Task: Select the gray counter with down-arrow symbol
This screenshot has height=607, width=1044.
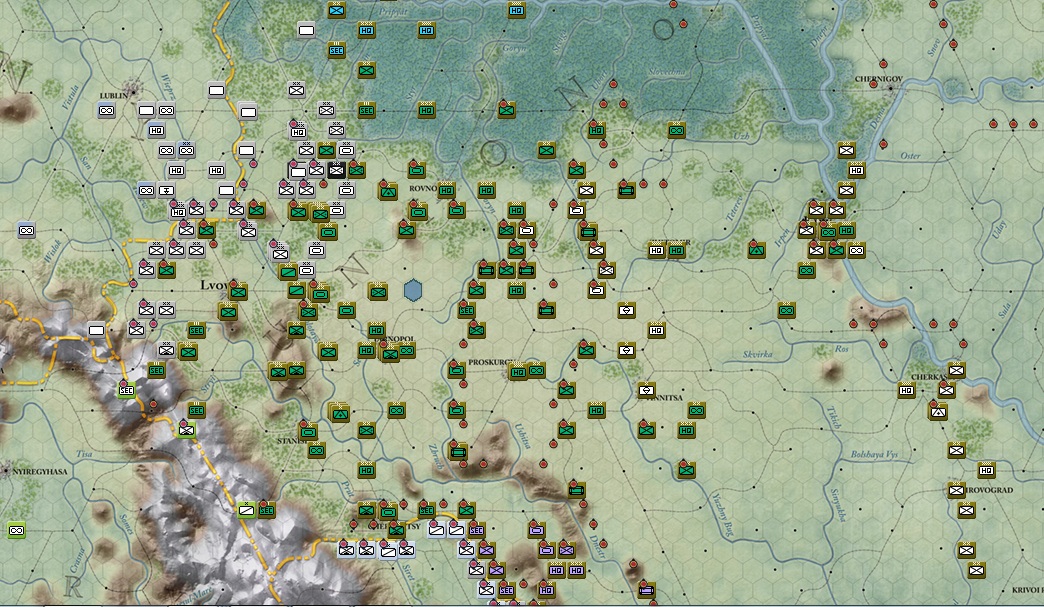Action: click(166, 190)
